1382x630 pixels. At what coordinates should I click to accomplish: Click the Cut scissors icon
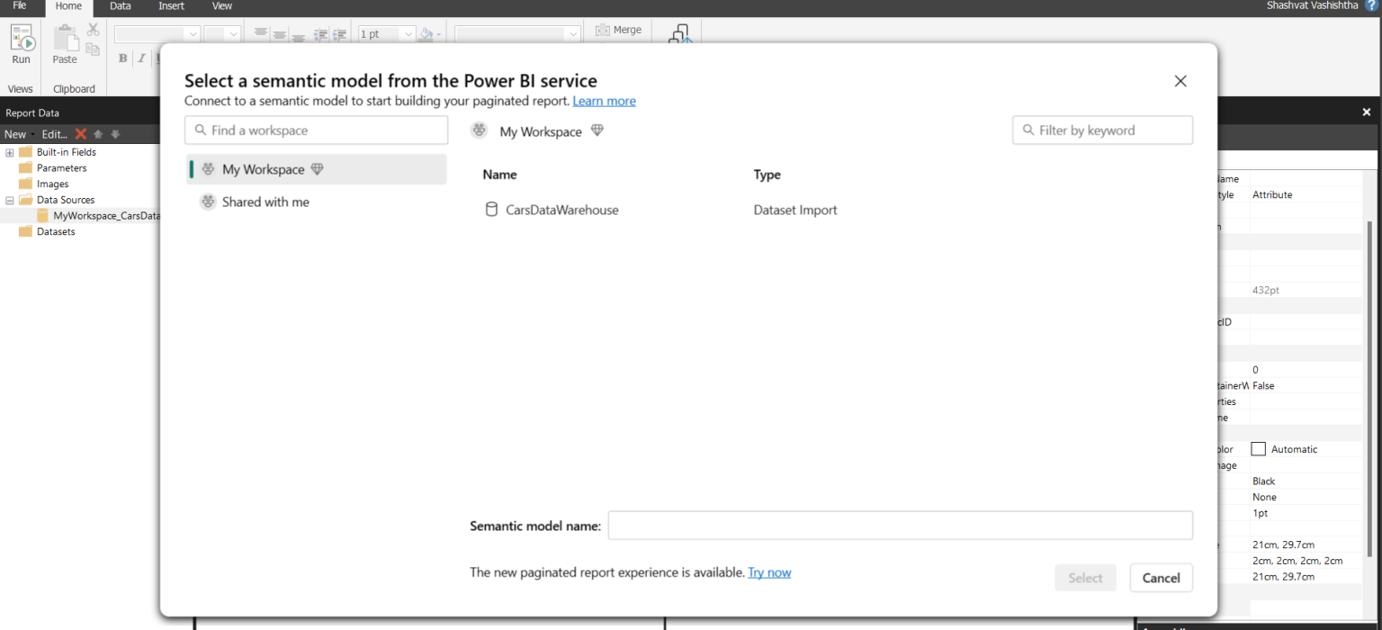point(93,27)
